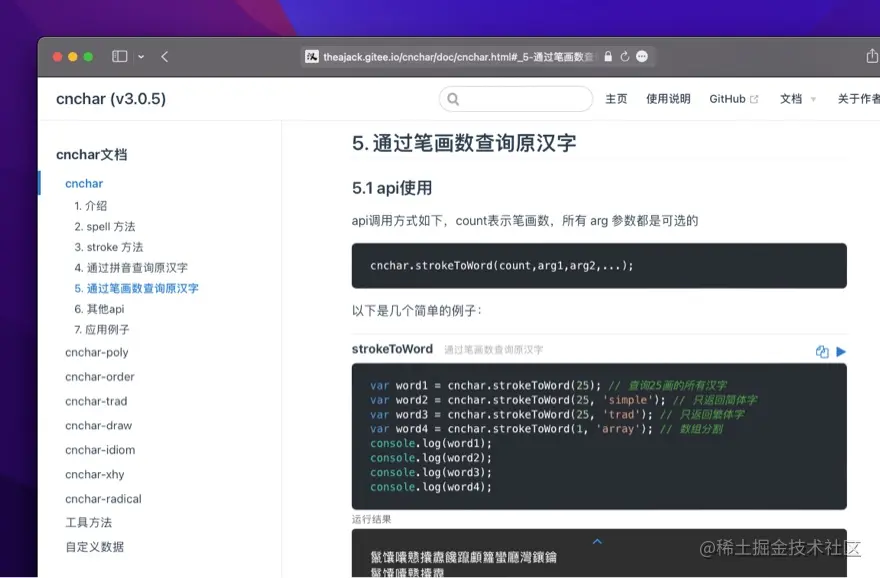Open cnchar-trad sidebar section
This screenshot has height=578, width=880.
[x=96, y=401]
